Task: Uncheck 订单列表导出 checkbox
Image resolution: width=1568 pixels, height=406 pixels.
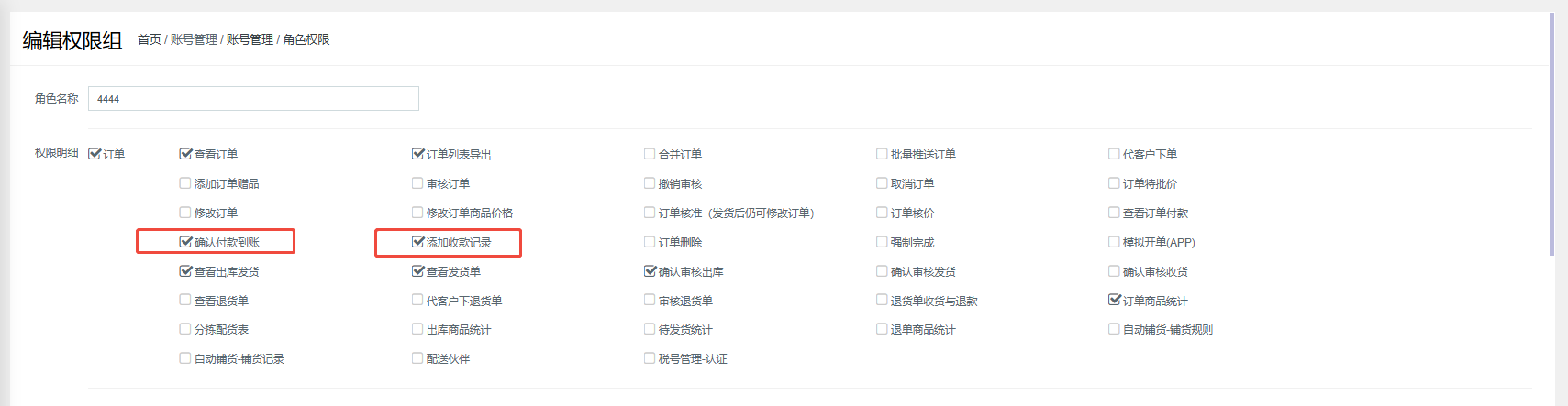Action: click(417, 154)
